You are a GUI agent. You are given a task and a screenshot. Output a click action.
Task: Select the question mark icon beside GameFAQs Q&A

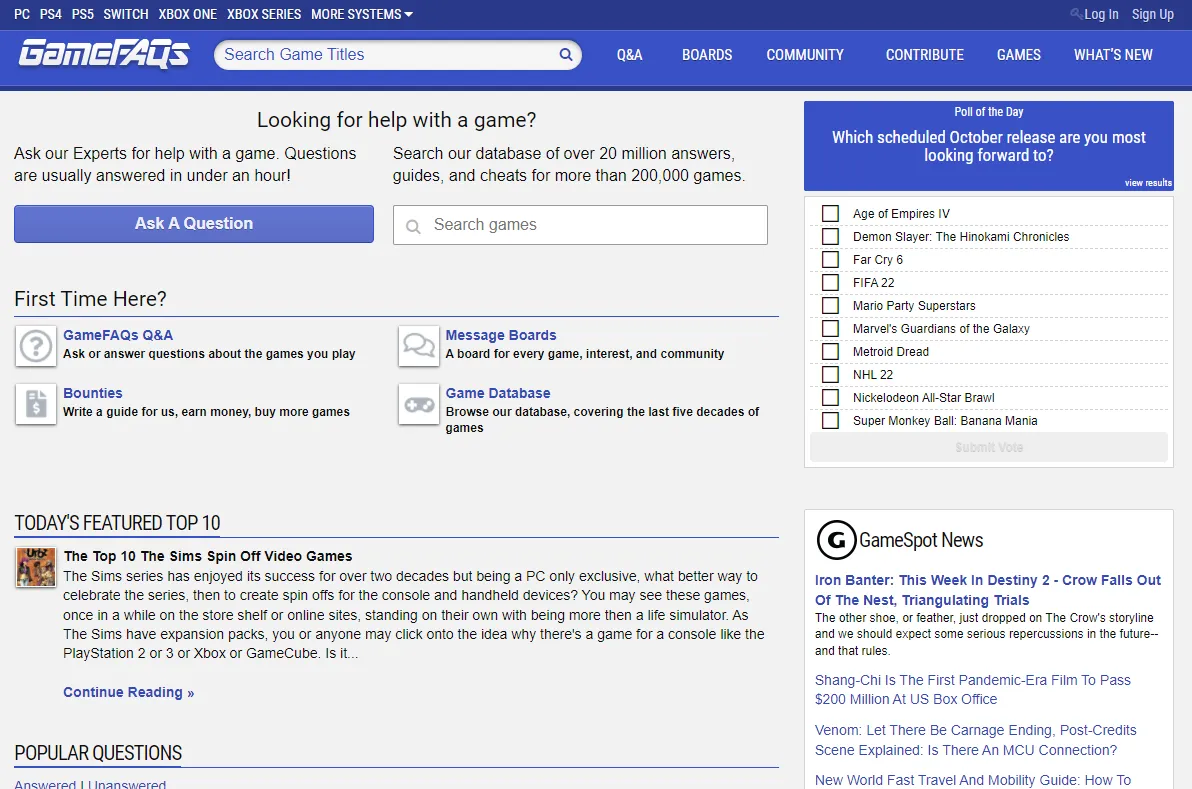point(35,346)
